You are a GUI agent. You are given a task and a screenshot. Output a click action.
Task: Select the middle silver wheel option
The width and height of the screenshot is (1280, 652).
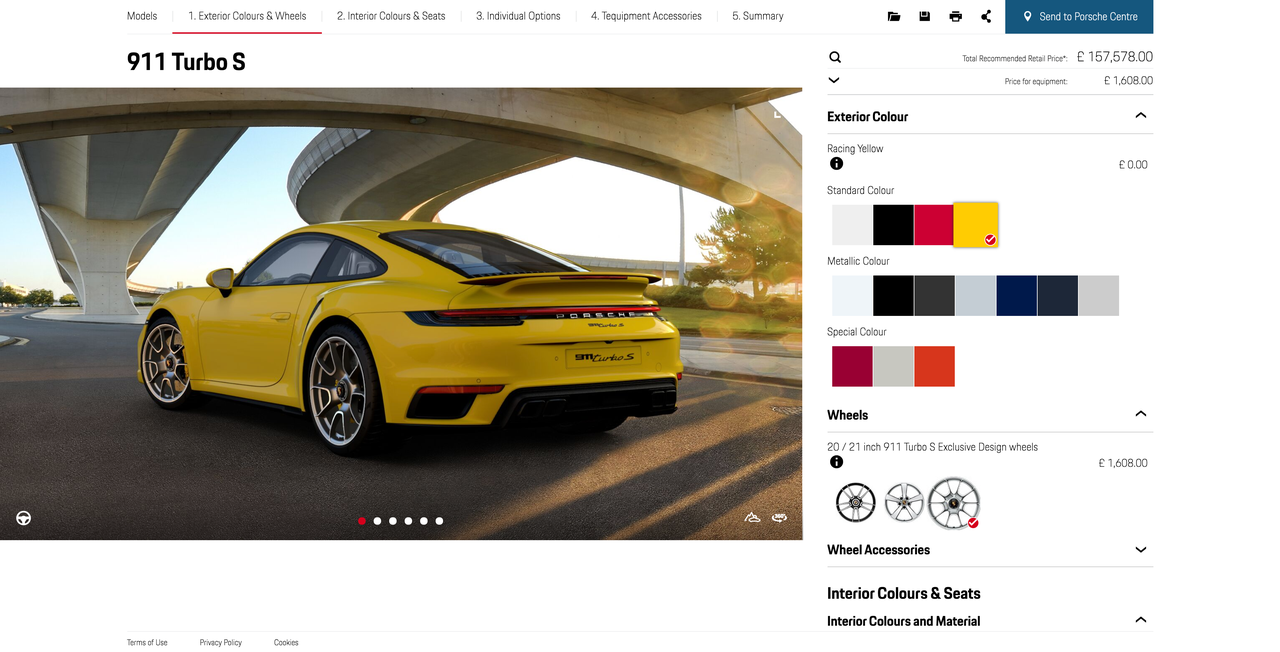click(904, 502)
